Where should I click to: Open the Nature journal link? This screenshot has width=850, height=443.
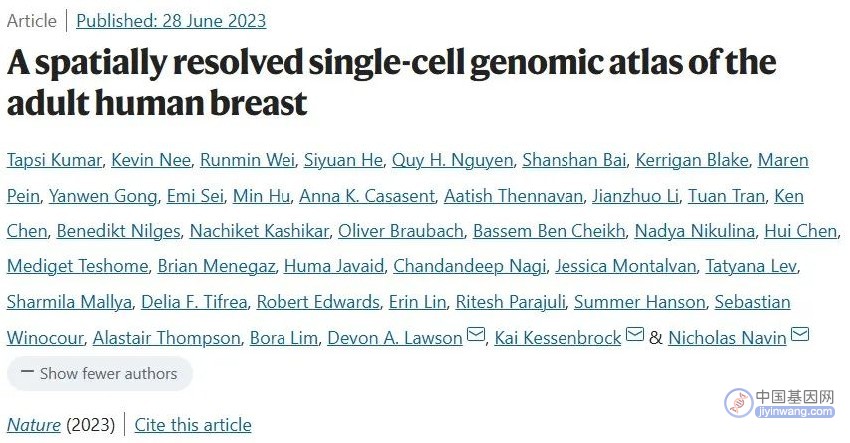point(34,425)
